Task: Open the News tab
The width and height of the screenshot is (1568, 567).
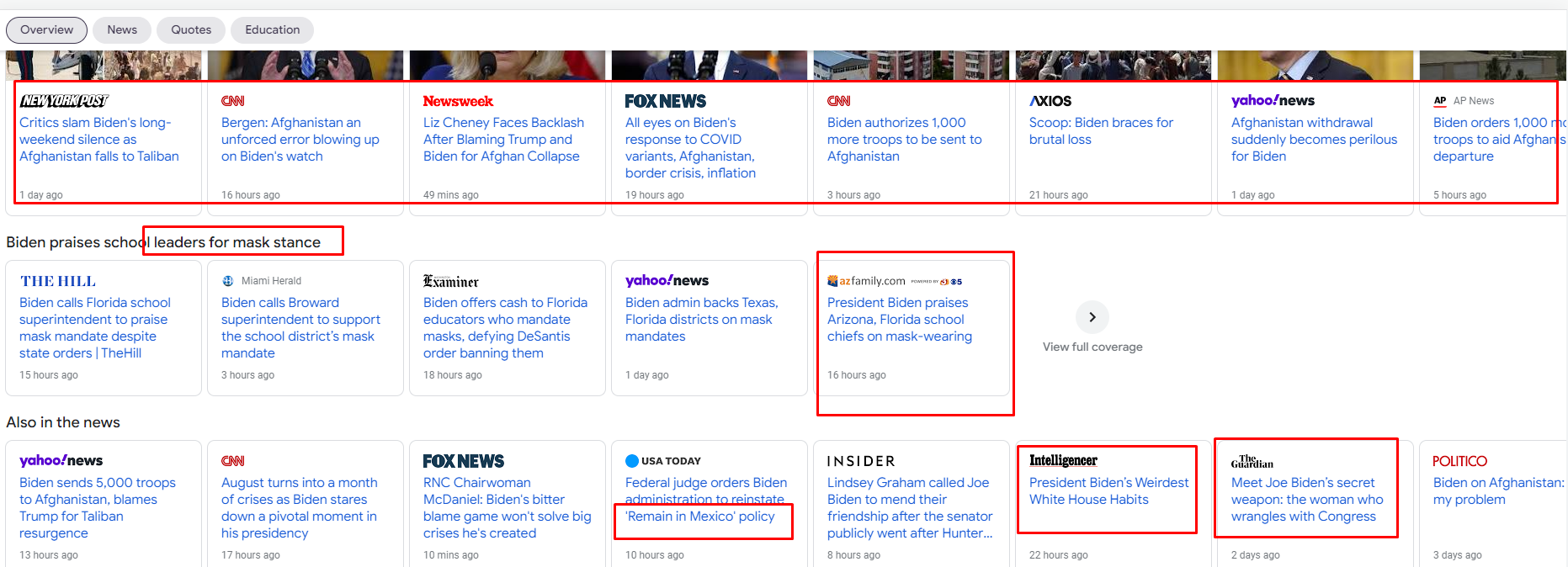Action: point(122,30)
